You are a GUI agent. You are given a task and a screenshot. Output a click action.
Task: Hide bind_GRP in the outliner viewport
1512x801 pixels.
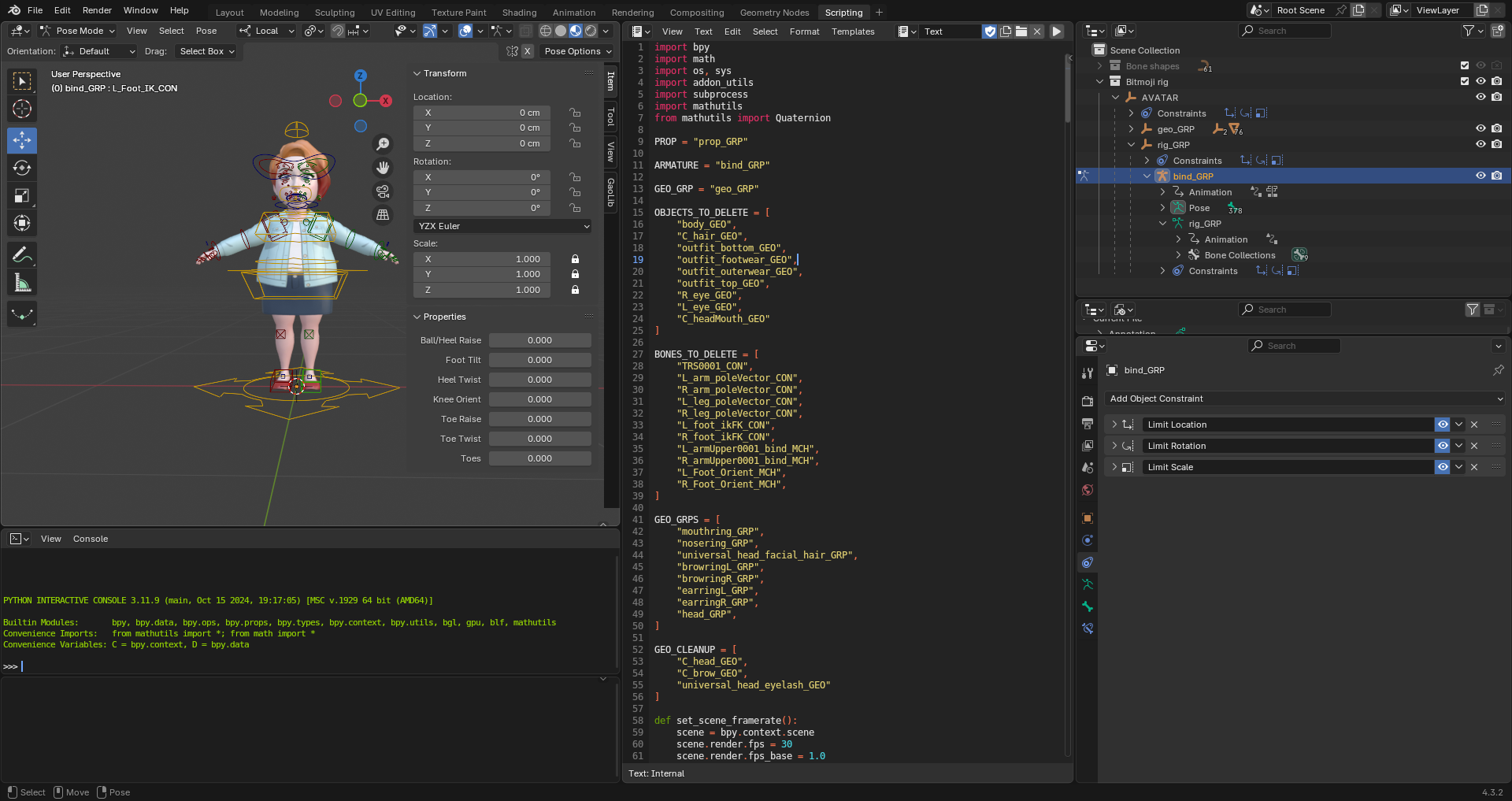pyautogui.click(x=1480, y=176)
